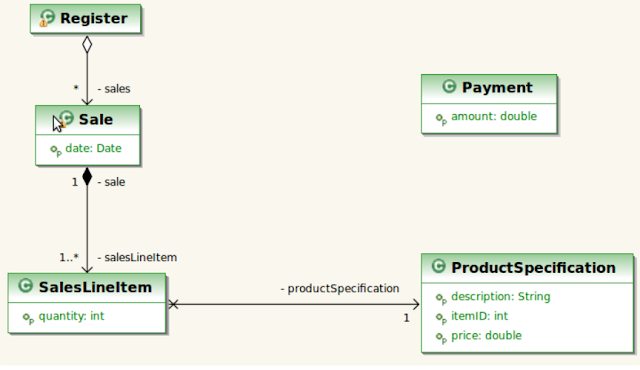The width and height of the screenshot is (640, 370).
Task: Click the class icon beside Payment
Action: (449, 86)
